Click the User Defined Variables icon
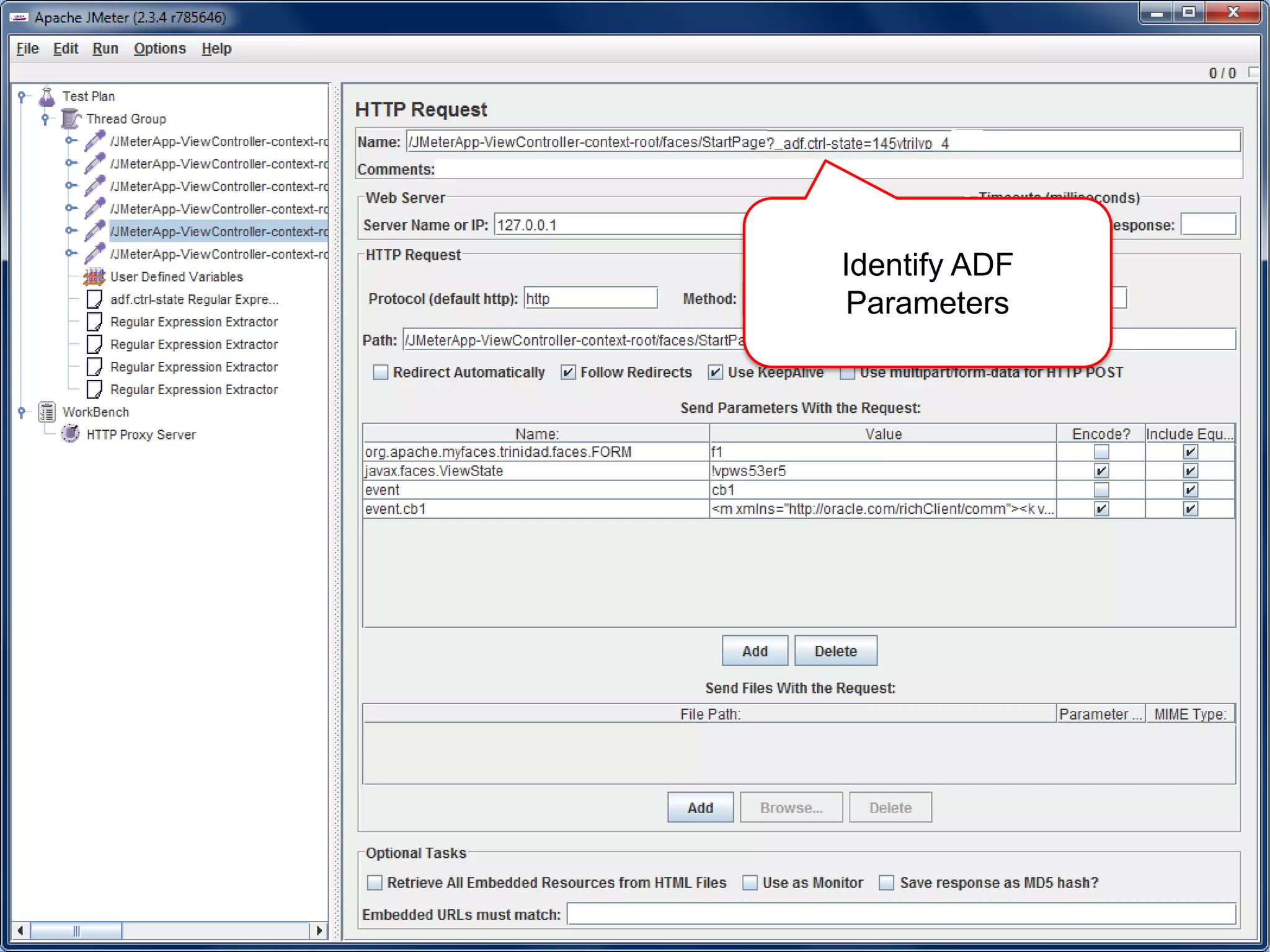1270x952 pixels. coord(94,276)
